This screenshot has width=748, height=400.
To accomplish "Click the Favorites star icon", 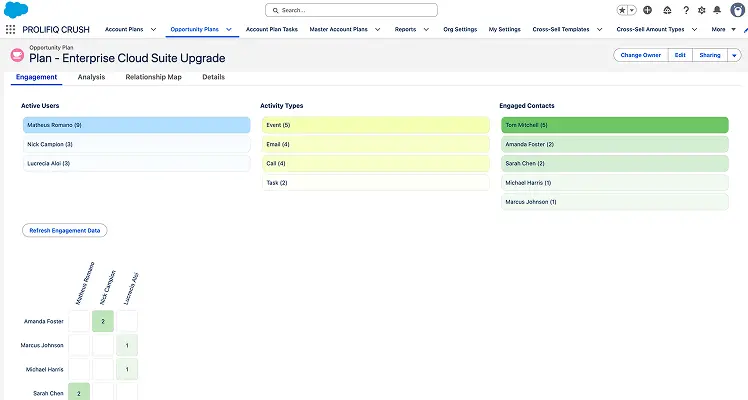I will 622,10.
